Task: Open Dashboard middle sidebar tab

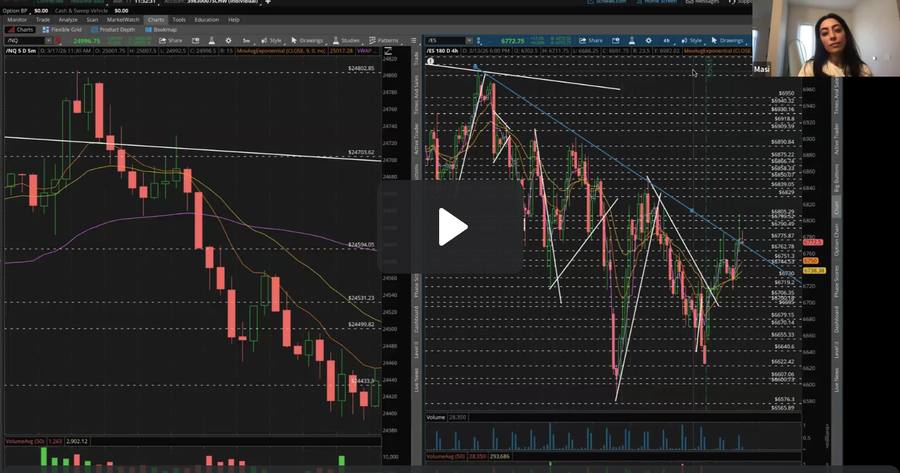Action: point(416,318)
